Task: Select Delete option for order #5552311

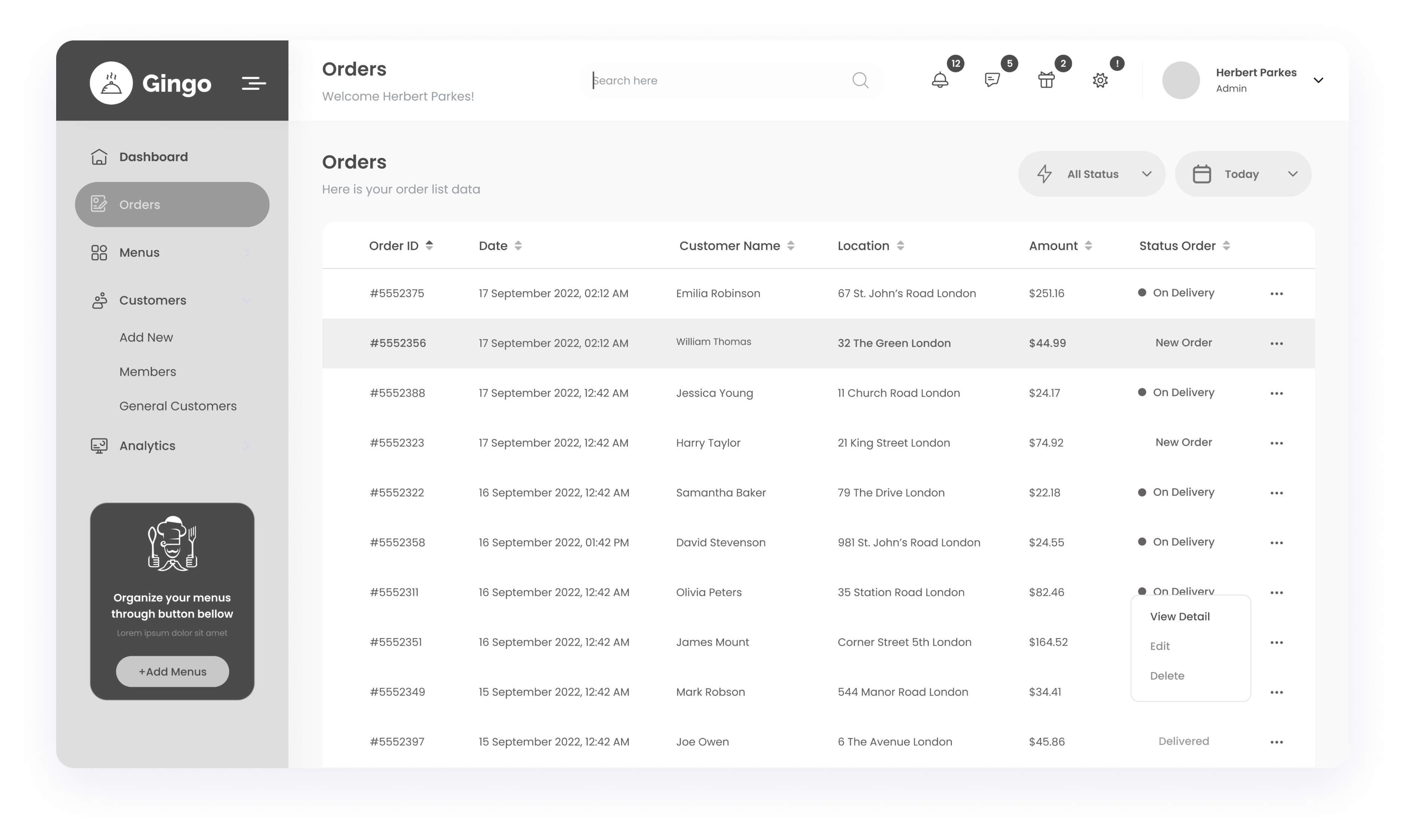Action: [x=1166, y=675]
